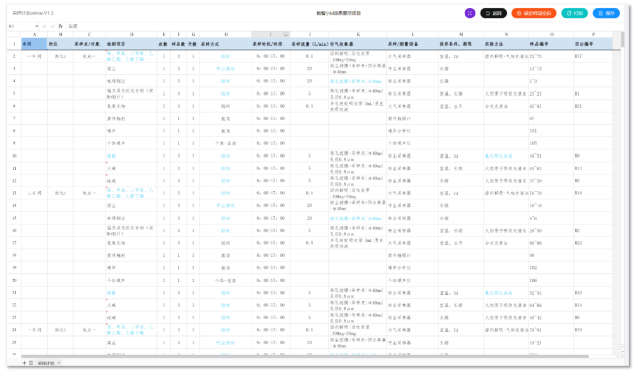Click the formula cancel X icon
Screen dimensions: 634x372
pos(44,26)
